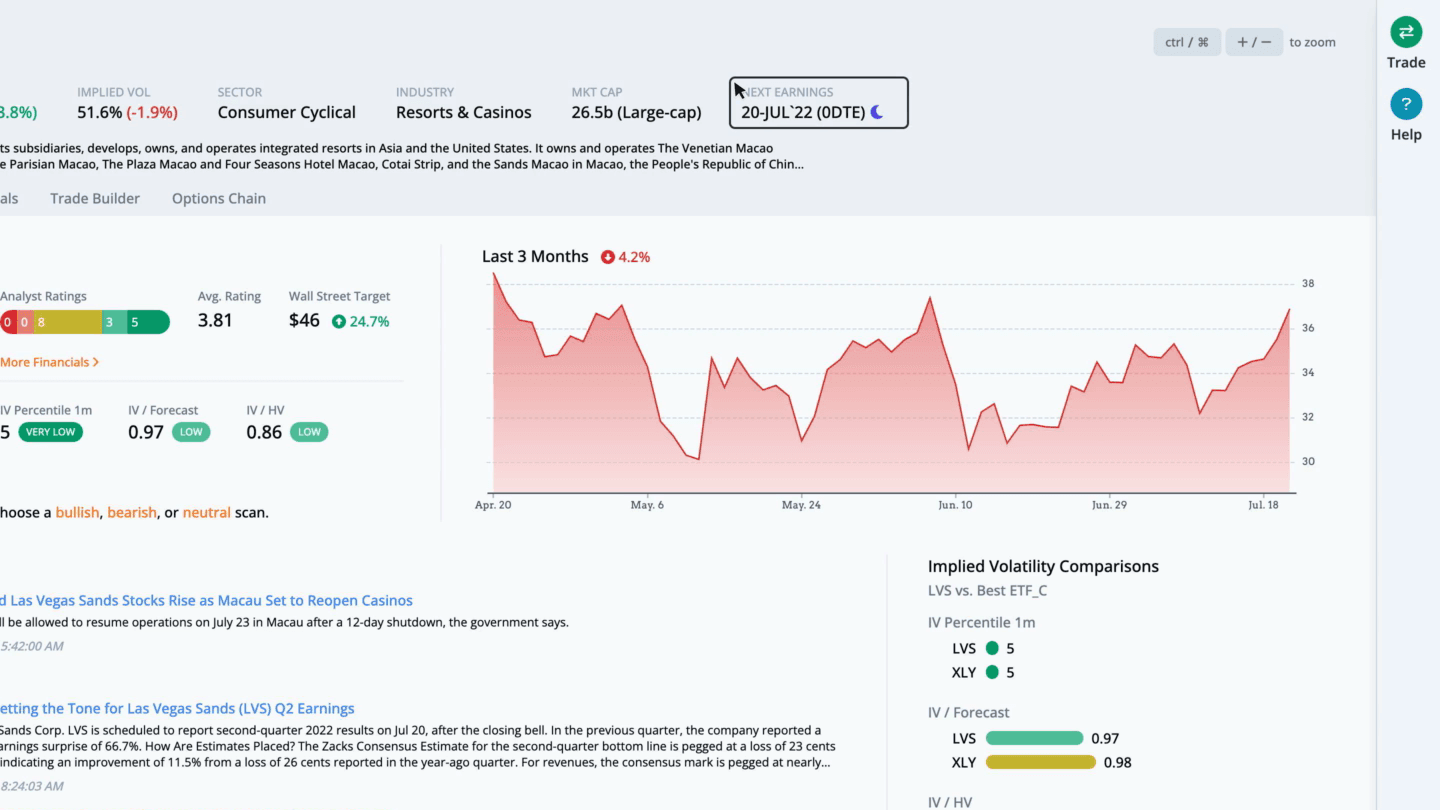Click the XLY IV / Forecast yellow bar
The image size is (1440, 810).
[1041, 762]
